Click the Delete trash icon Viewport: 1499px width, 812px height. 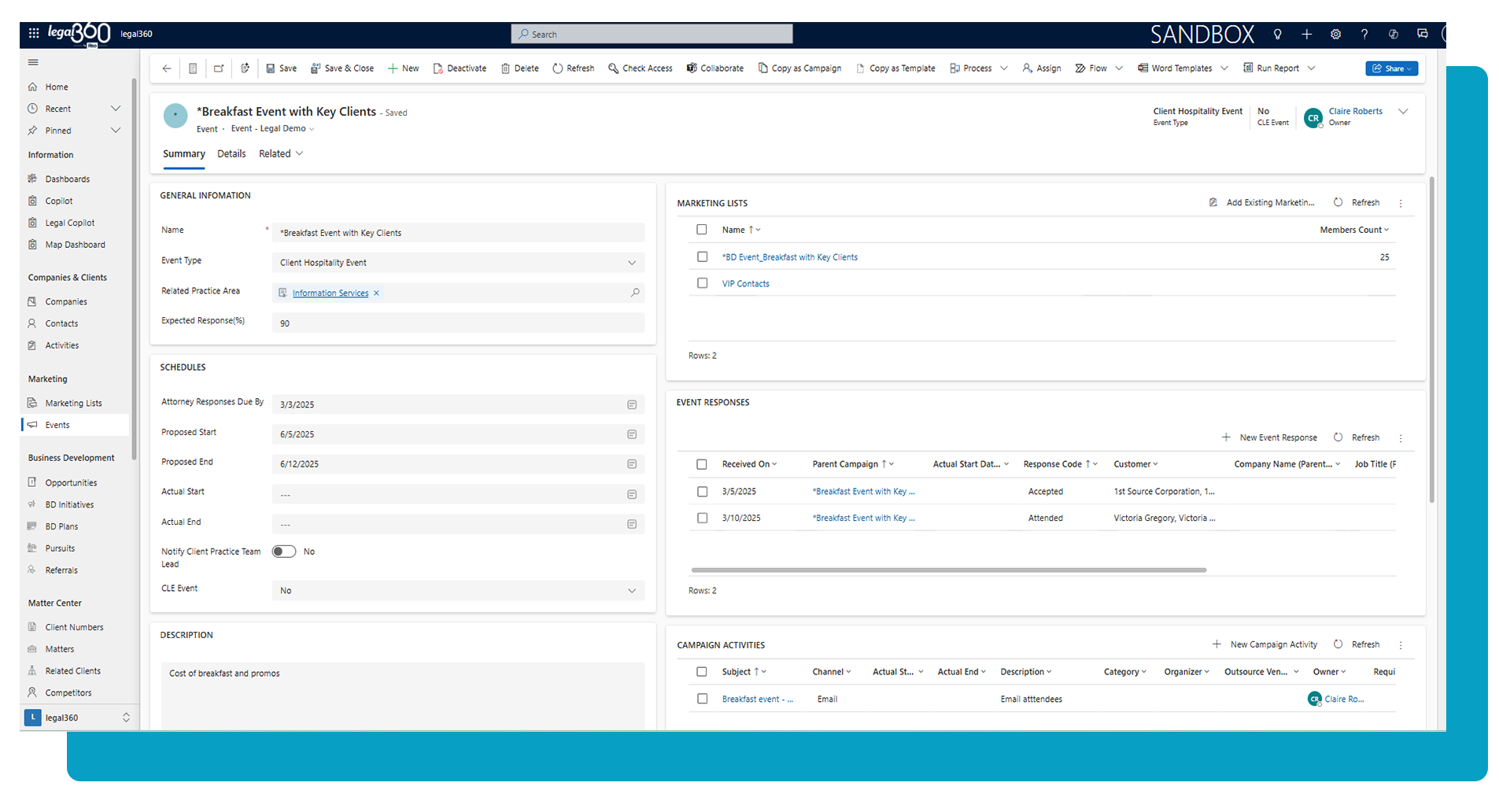click(519, 68)
